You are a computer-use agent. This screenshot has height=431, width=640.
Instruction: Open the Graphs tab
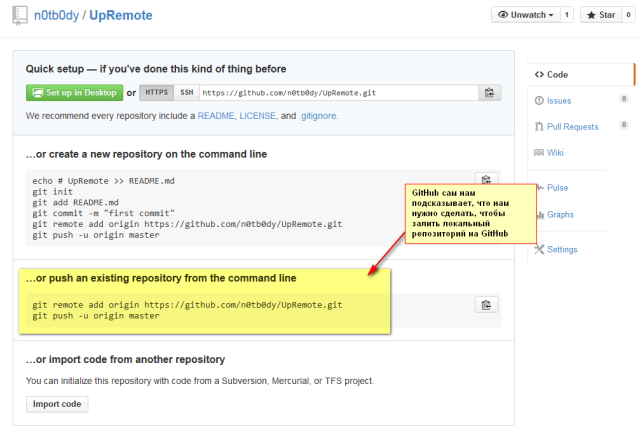(560, 214)
